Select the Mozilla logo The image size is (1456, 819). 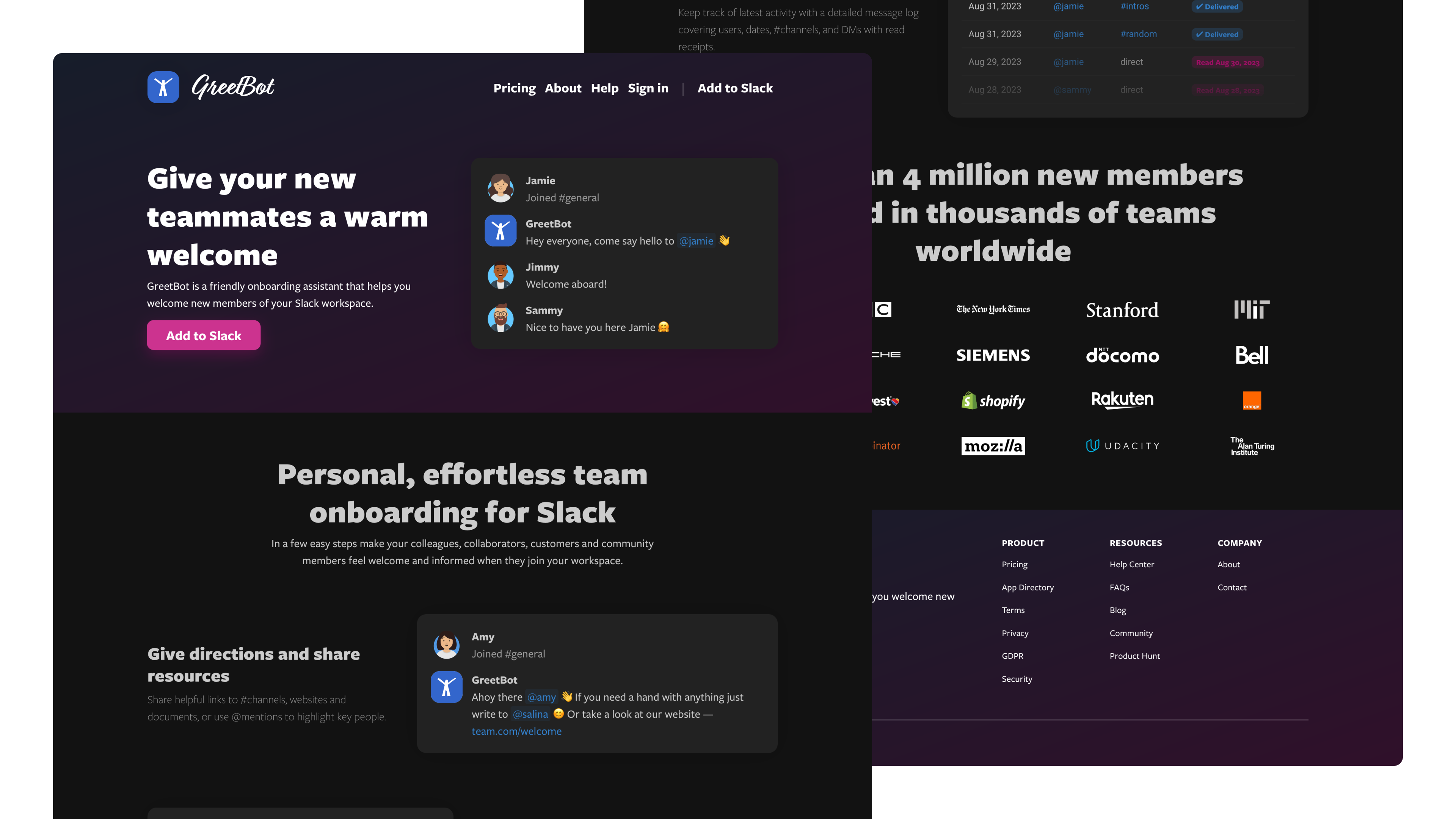coord(993,446)
